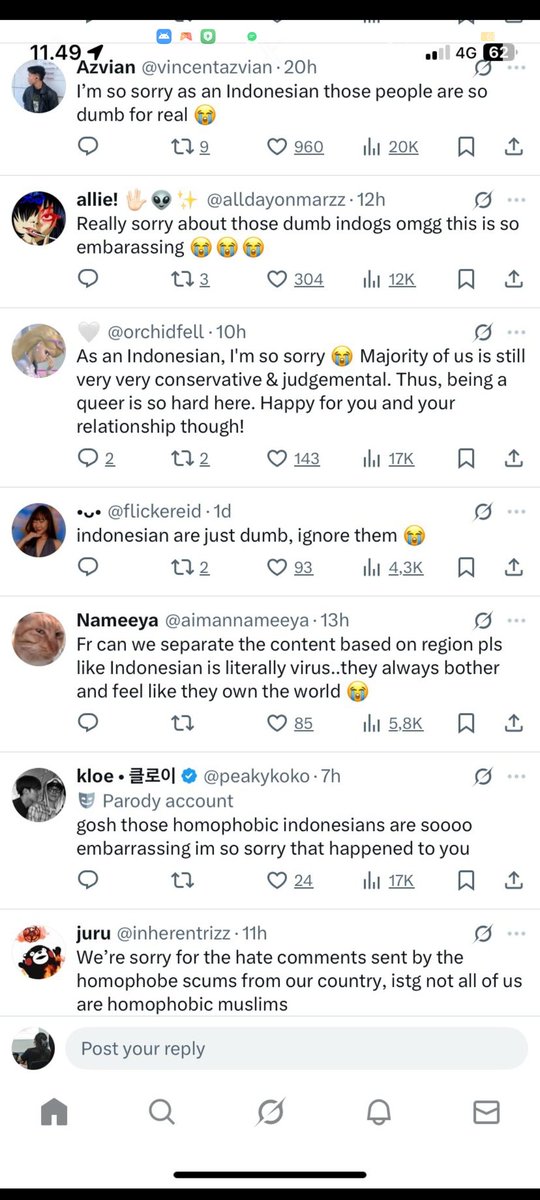Reply to Nameeya's comment
This screenshot has width=540, height=1200.
[x=88, y=723]
